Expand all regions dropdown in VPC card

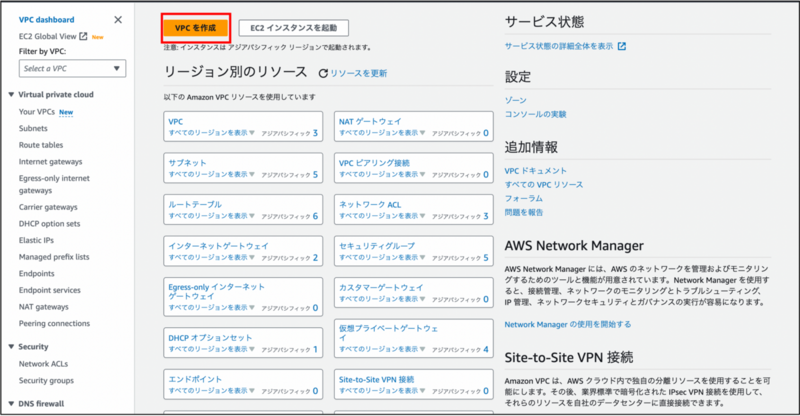click(212, 133)
